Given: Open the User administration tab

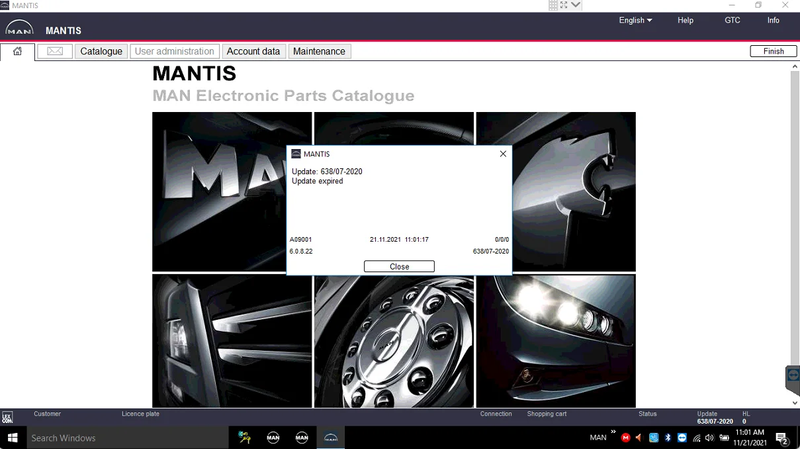Looking at the screenshot, I should 174,51.
